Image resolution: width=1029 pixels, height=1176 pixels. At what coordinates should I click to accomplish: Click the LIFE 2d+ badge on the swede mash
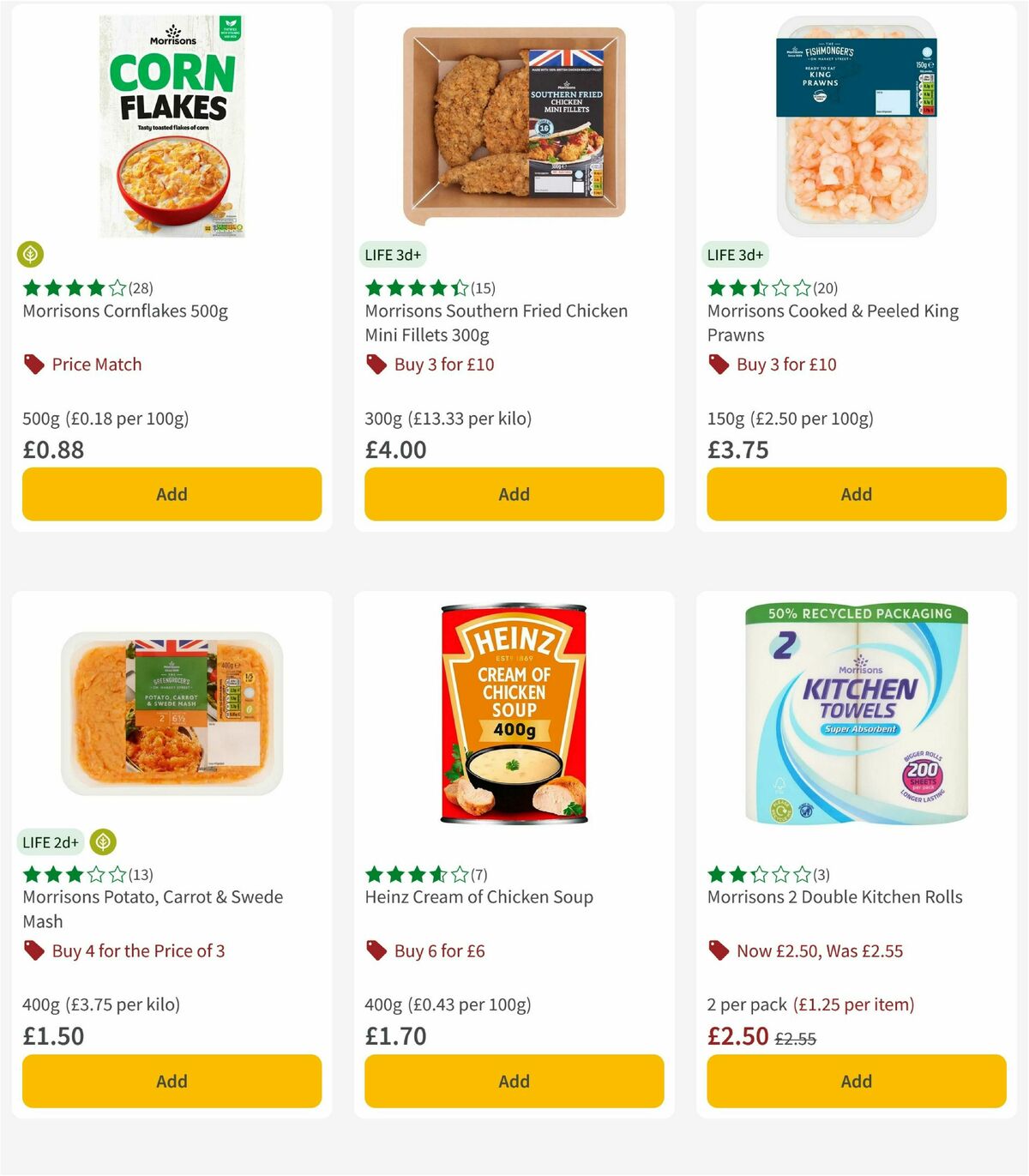coord(51,842)
